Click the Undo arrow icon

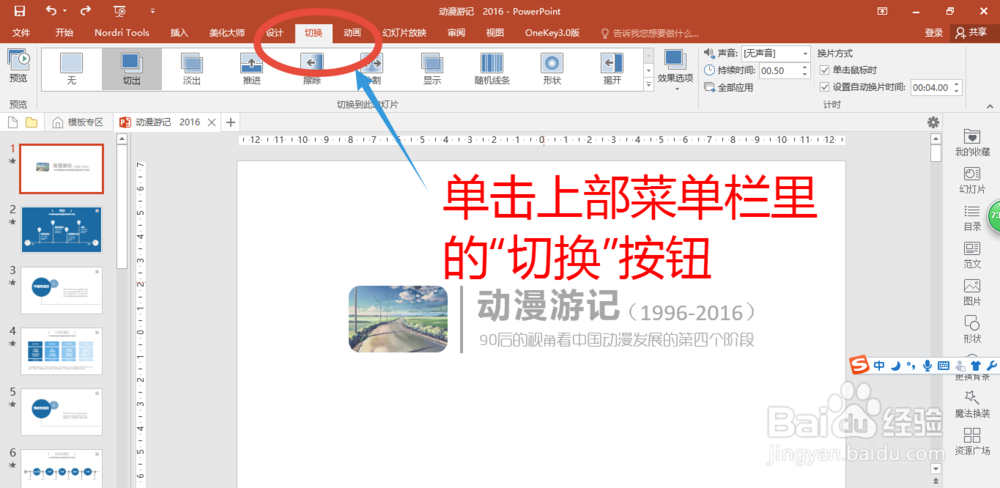point(51,11)
